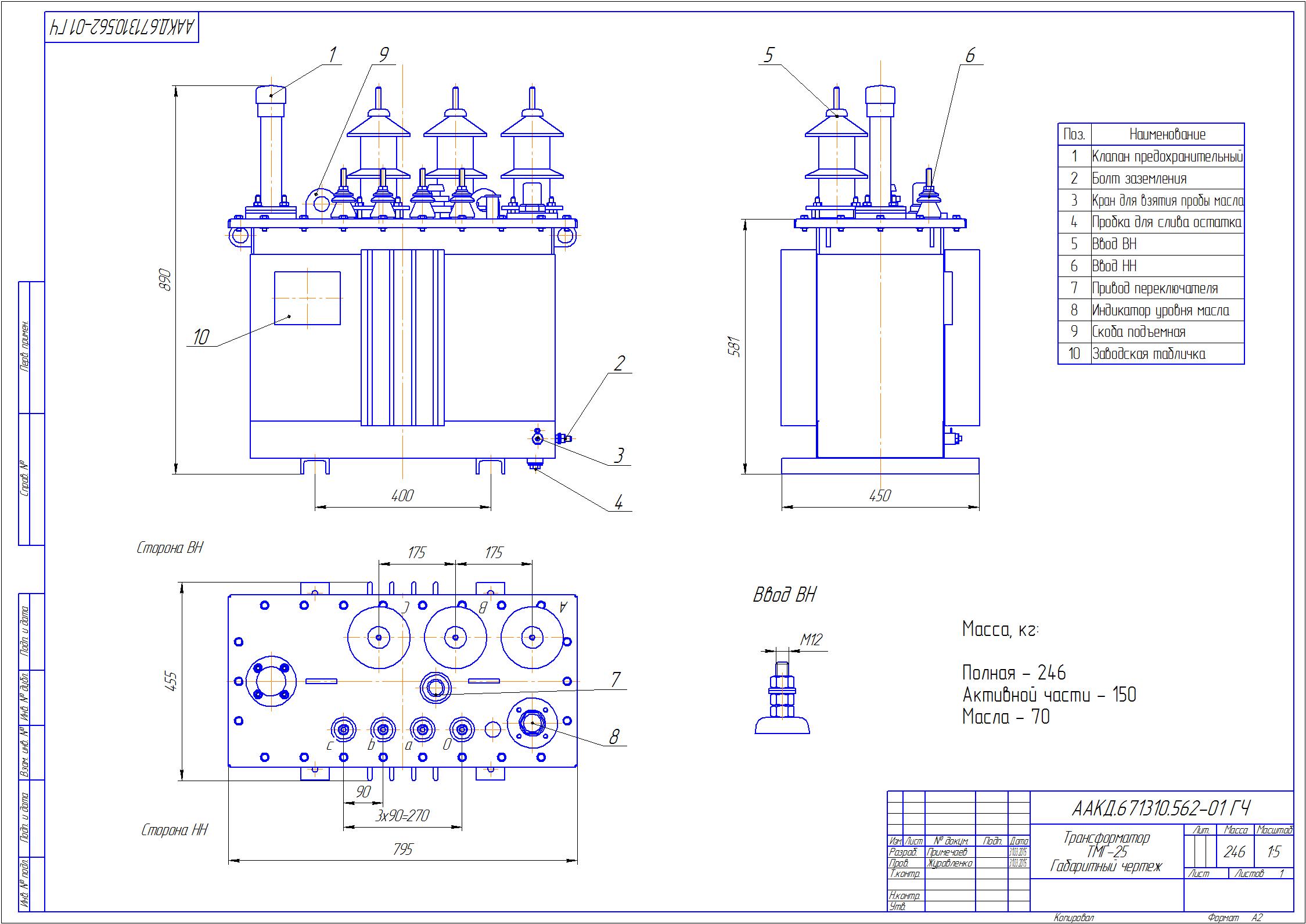Click the "Перв. примен." side label

(25, 346)
